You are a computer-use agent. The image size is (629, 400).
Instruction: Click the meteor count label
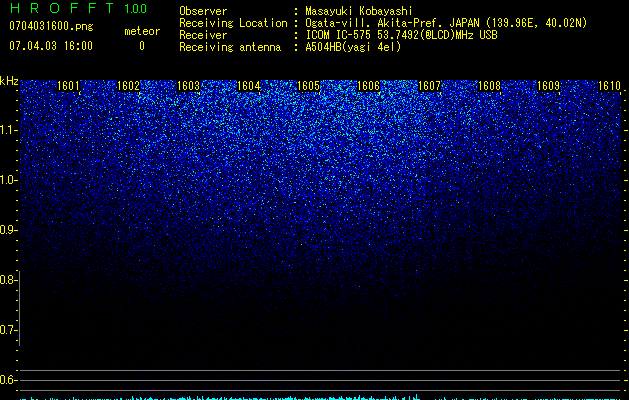(142, 31)
